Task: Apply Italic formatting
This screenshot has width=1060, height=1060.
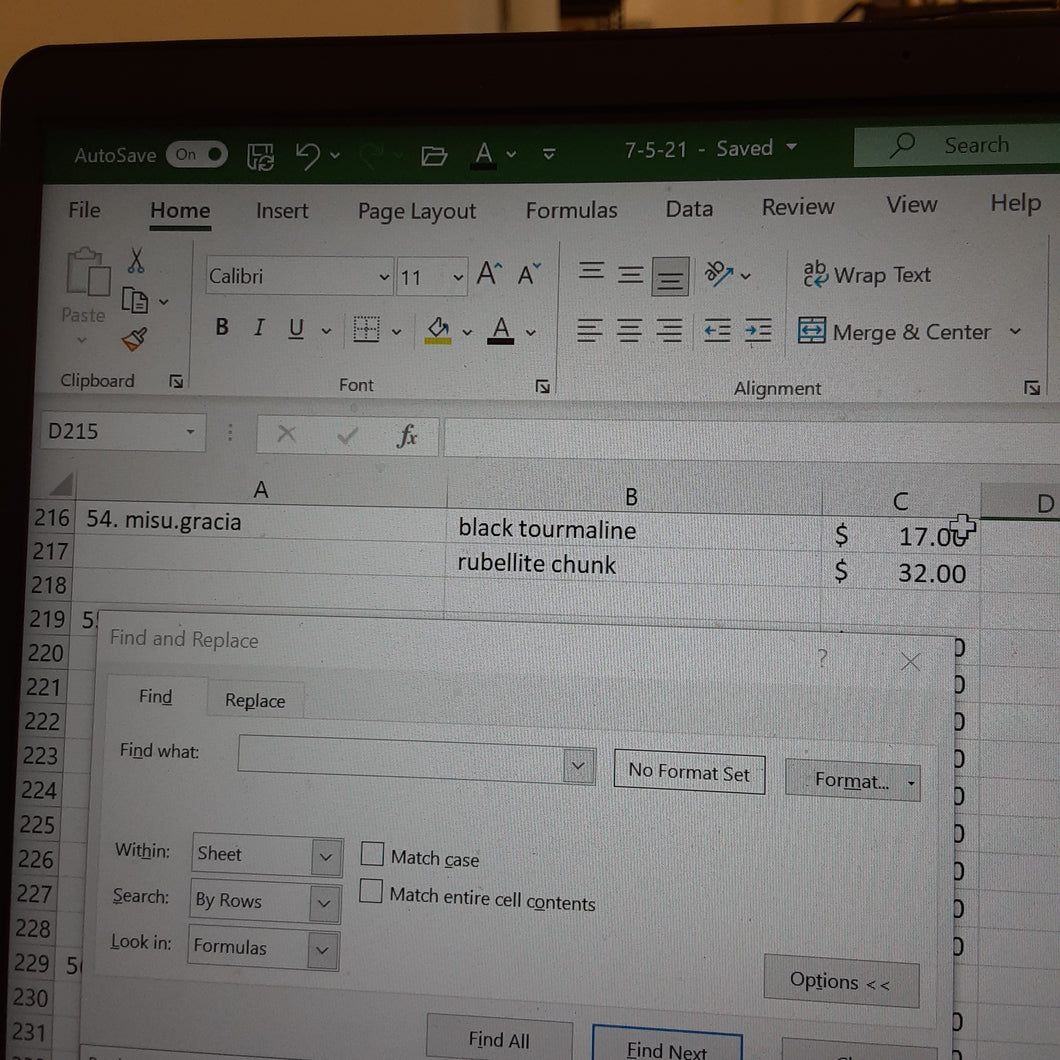Action: point(258,328)
